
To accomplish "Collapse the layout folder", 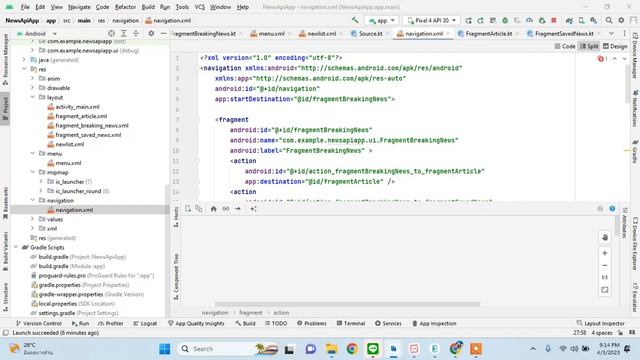I will 32,97.
